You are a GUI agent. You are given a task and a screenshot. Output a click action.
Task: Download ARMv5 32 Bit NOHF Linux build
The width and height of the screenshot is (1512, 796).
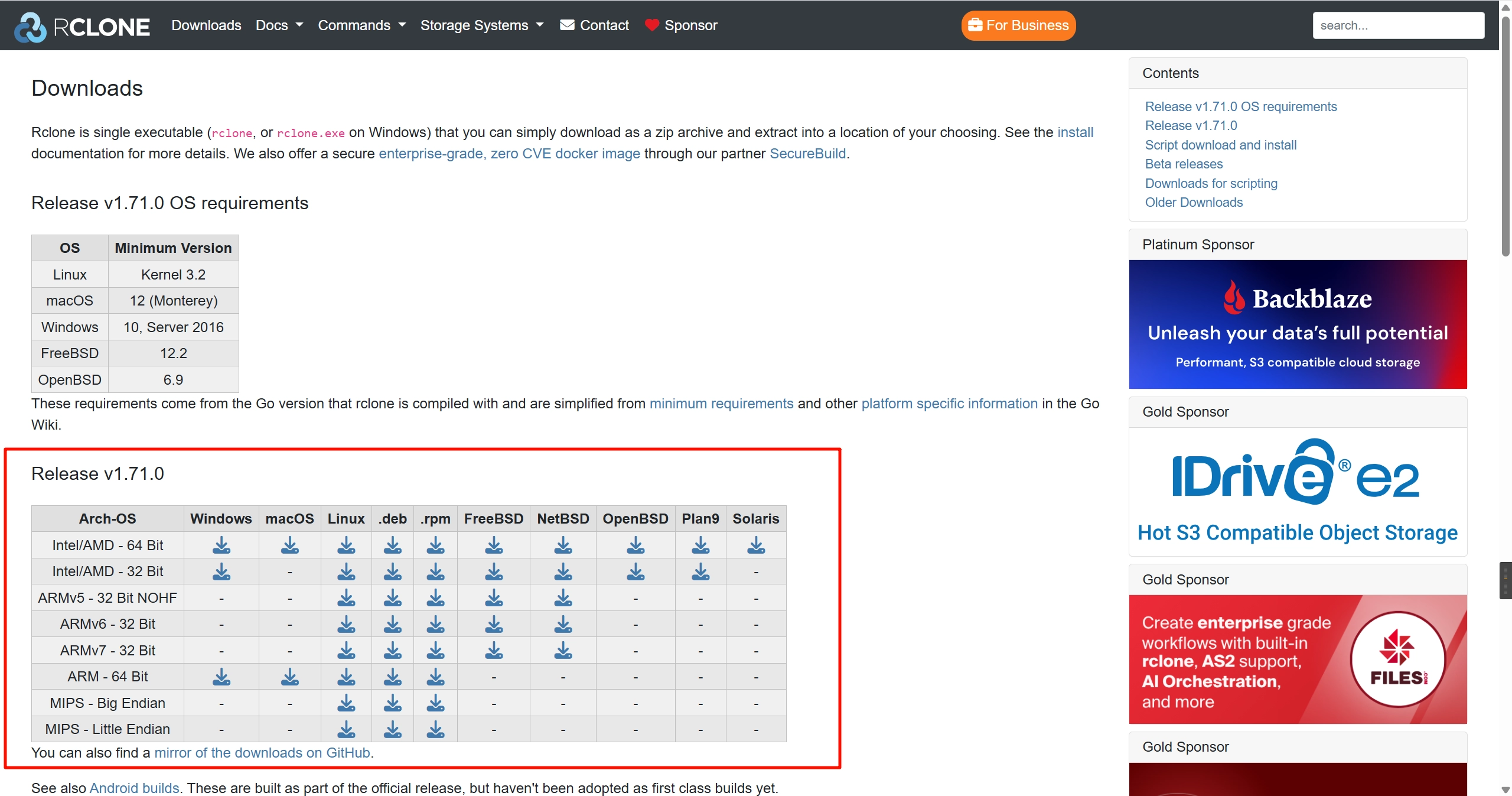[346, 597]
